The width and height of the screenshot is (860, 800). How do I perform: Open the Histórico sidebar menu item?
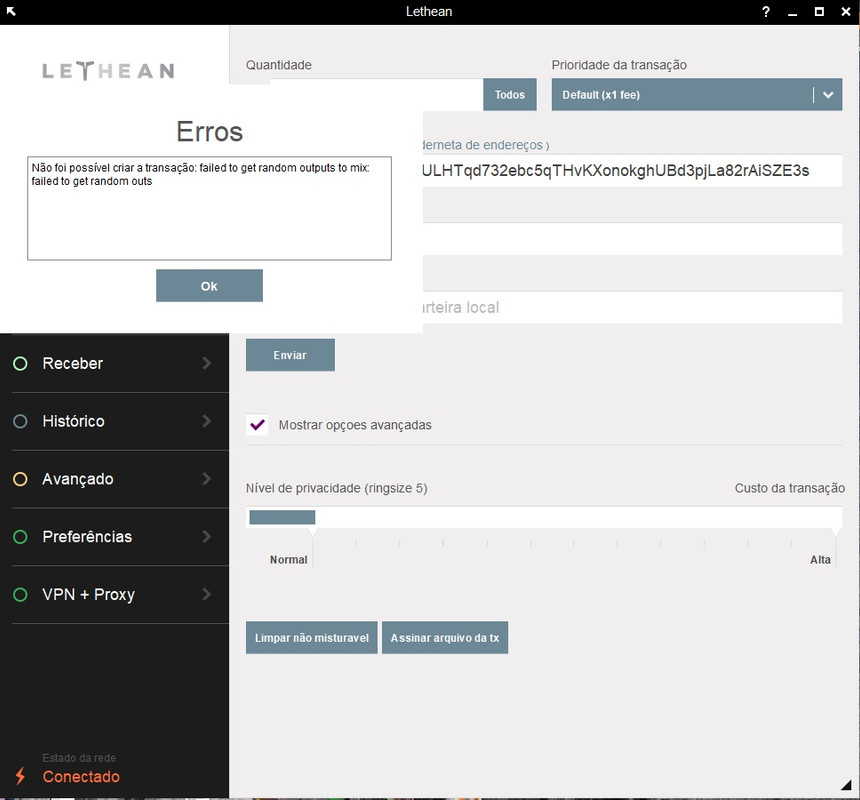[x=114, y=421]
